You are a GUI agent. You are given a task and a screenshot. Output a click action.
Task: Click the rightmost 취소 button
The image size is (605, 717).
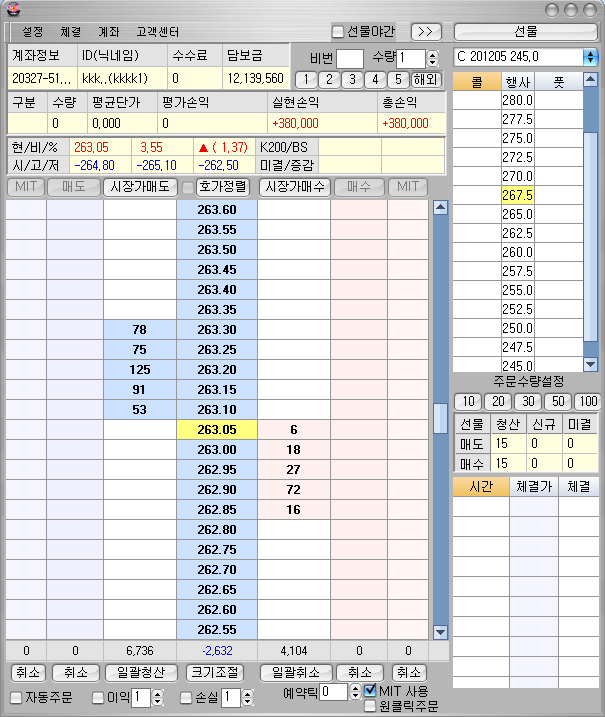[409, 672]
